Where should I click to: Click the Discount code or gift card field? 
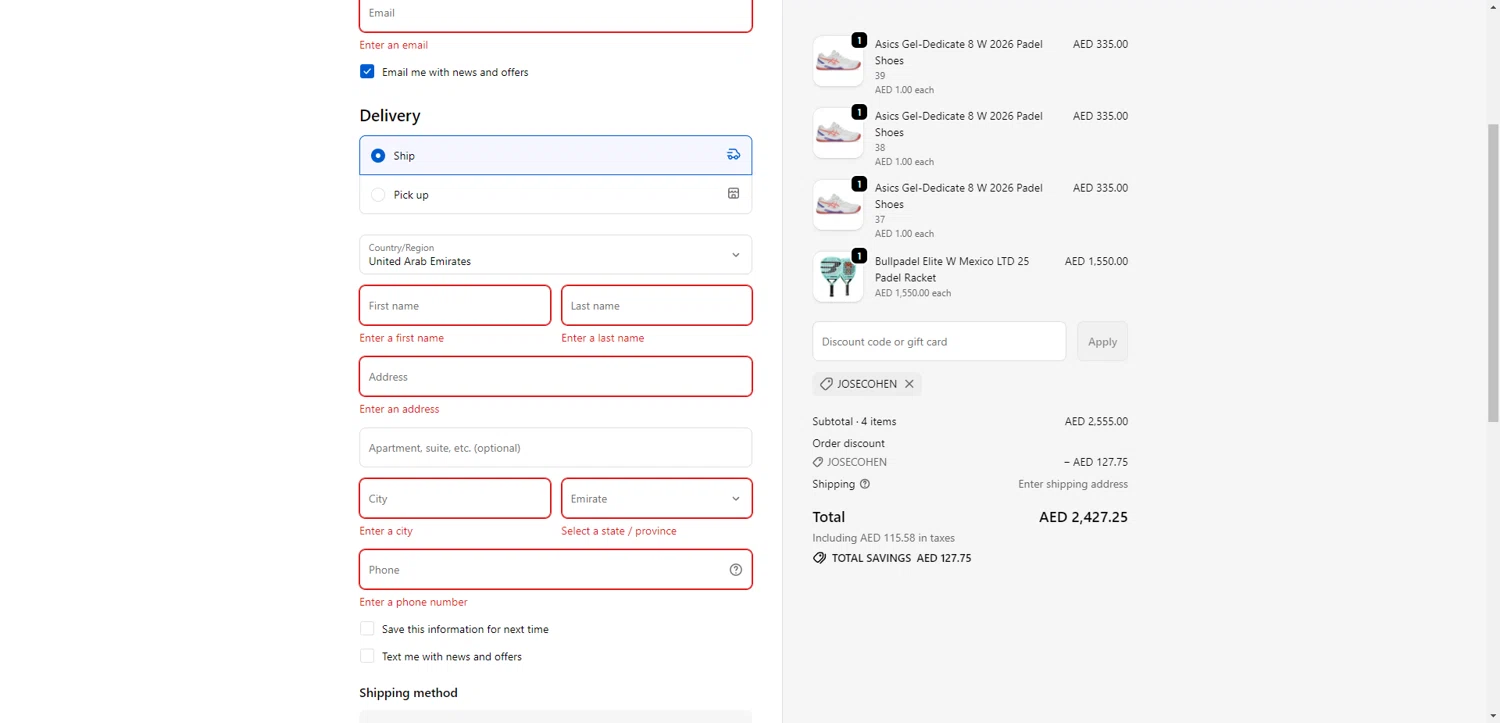pyautogui.click(x=939, y=341)
